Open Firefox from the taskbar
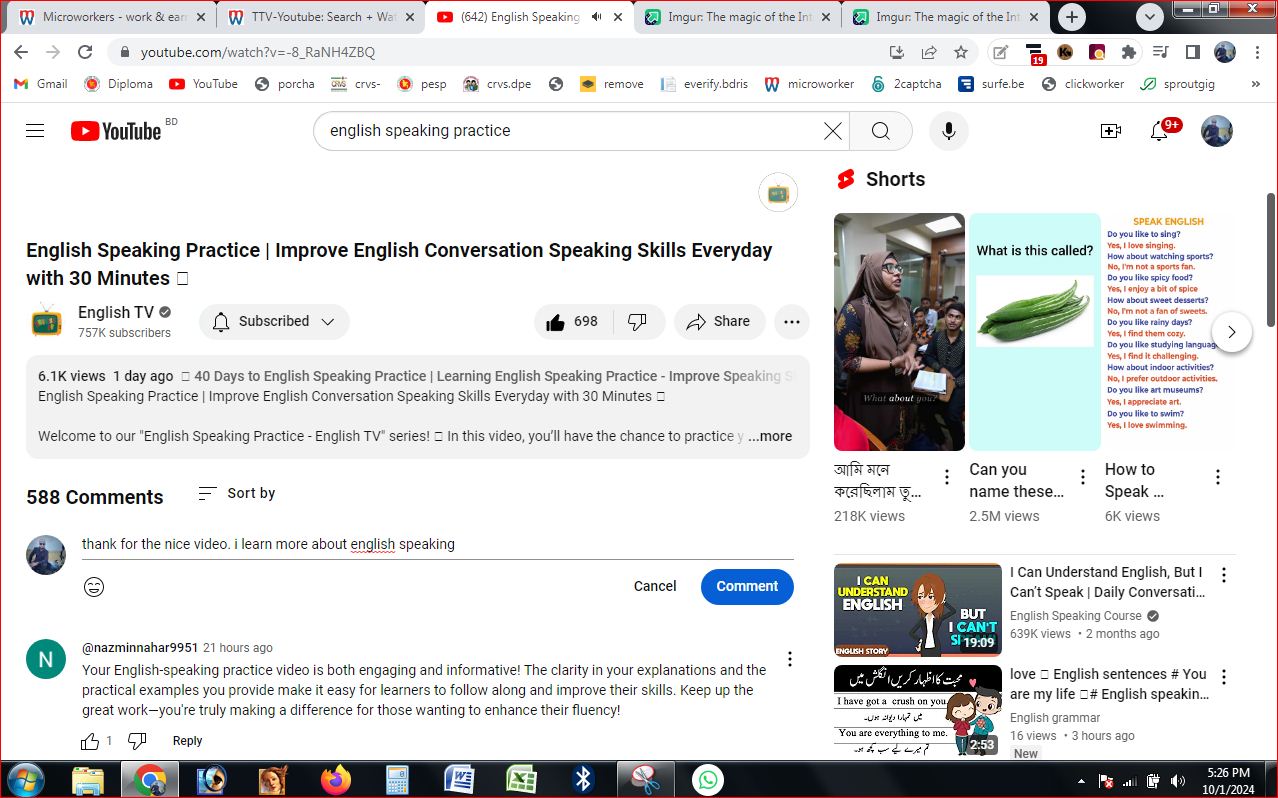 point(336,780)
